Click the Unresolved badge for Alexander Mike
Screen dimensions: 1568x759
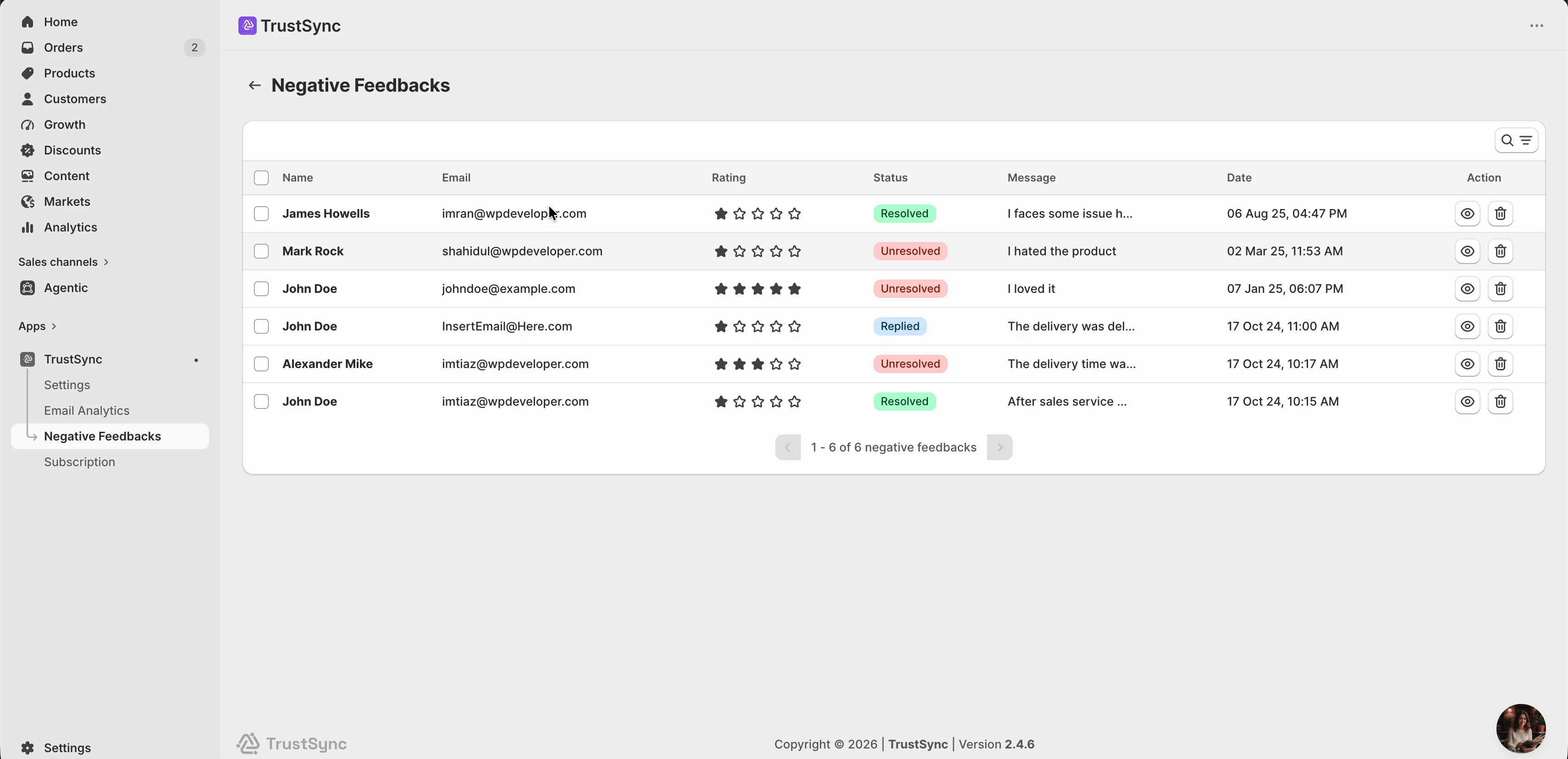point(910,364)
